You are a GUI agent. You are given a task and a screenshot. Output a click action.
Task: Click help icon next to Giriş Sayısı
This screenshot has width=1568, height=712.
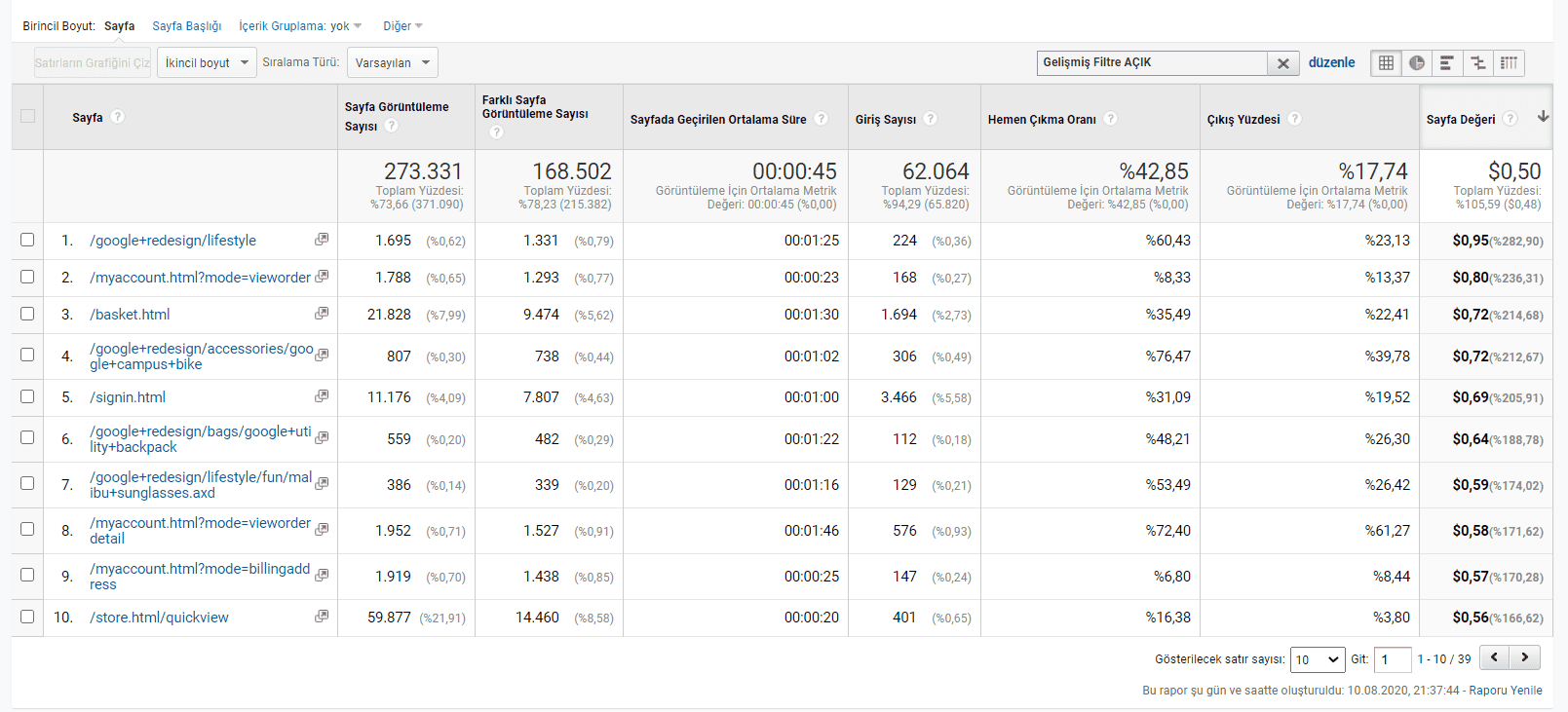[x=931, y=119]
